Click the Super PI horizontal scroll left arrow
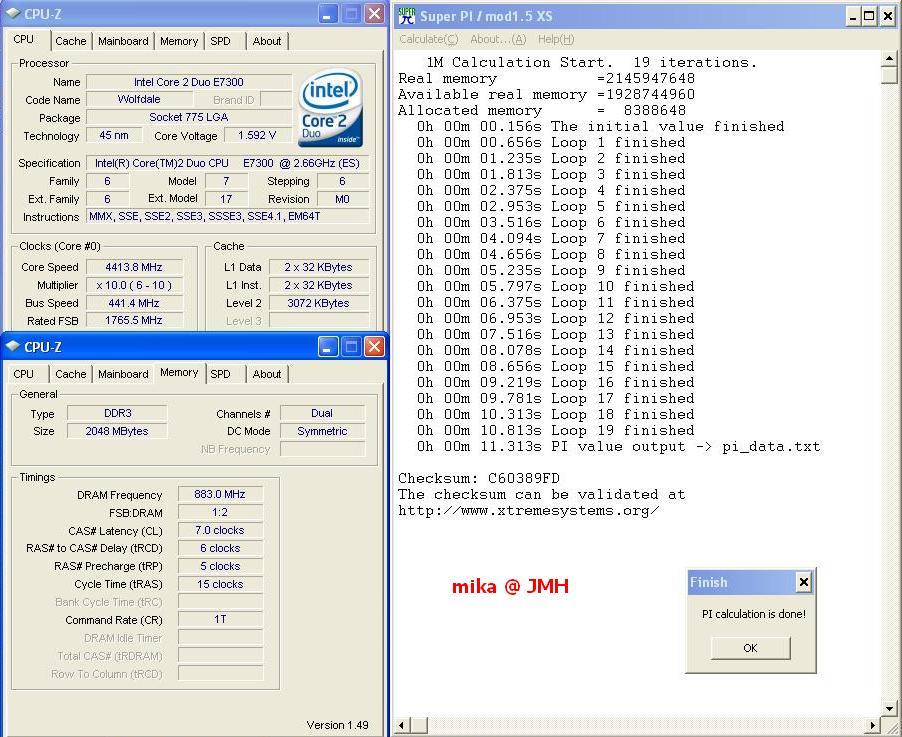The width and height of the screenshot is (902, 737). coord(402,725)
